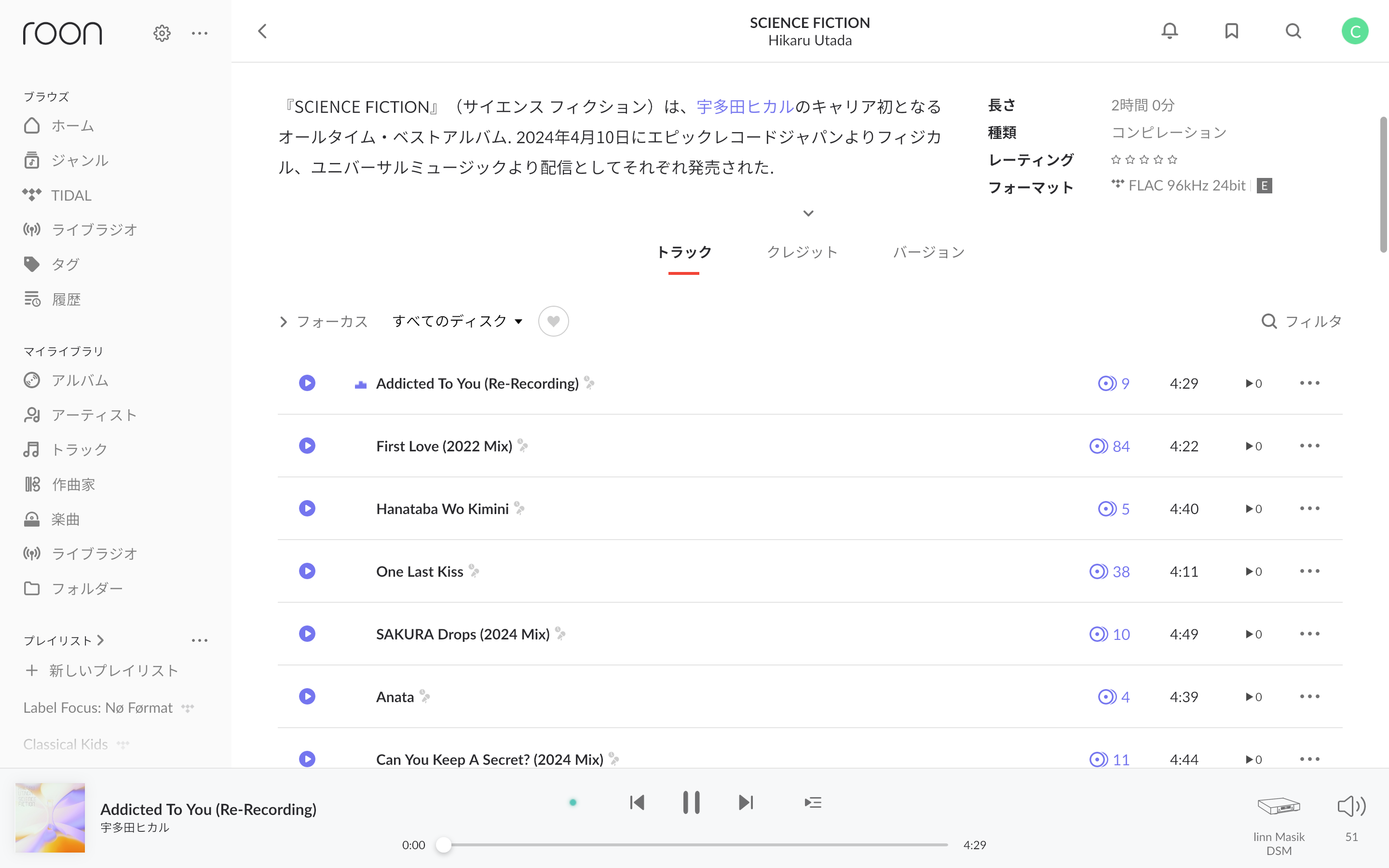
Task: Open Roon settings gear icon
Action: click(162, 33)
